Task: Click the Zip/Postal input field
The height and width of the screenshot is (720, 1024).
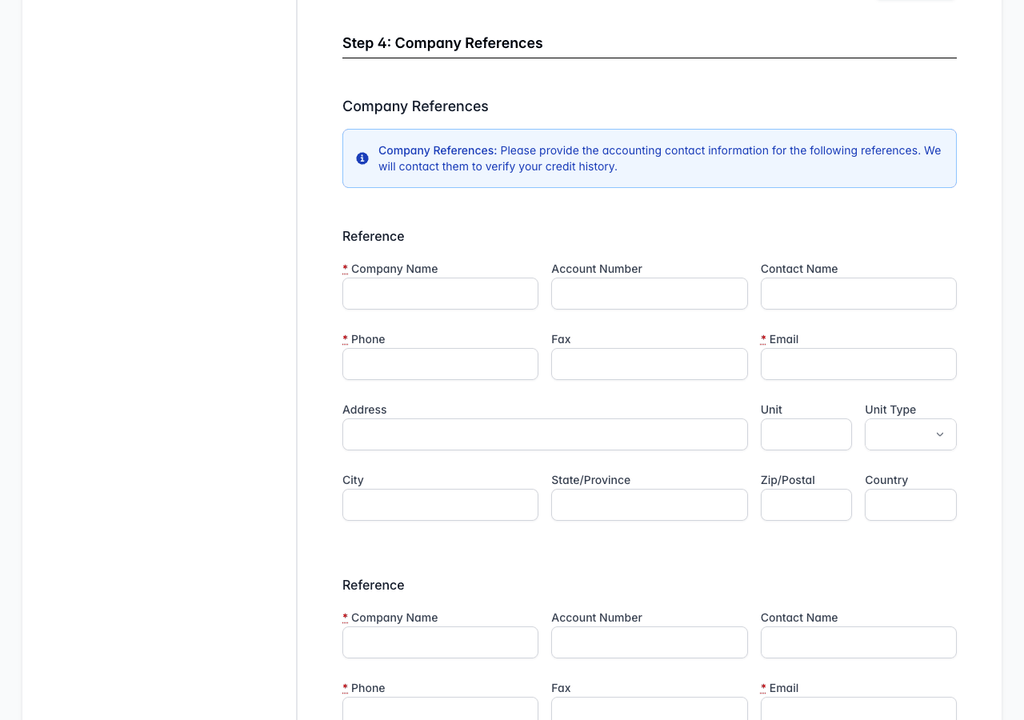Action: 806,505
